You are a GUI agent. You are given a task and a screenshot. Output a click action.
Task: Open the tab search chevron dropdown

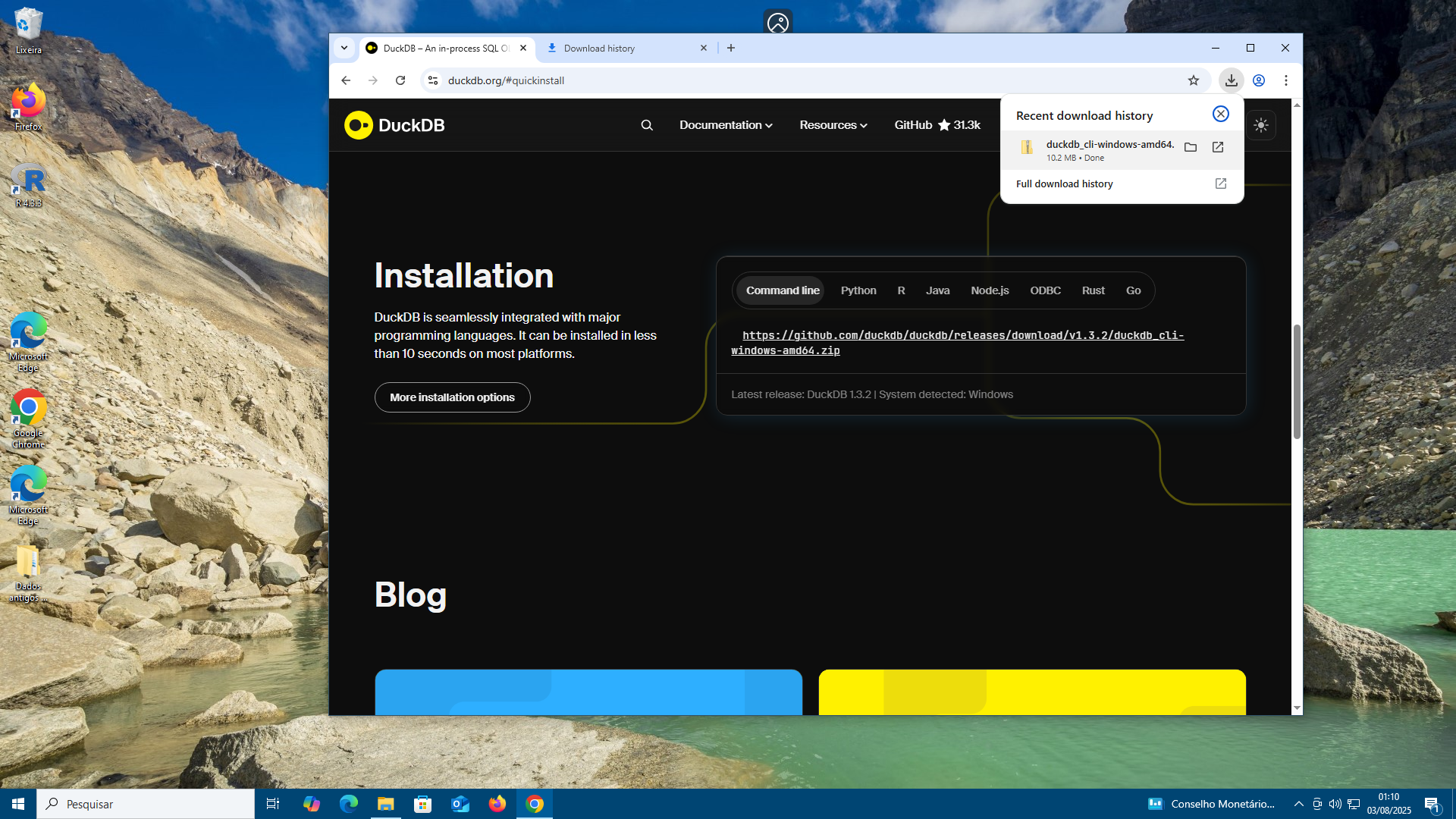[344, 48]
